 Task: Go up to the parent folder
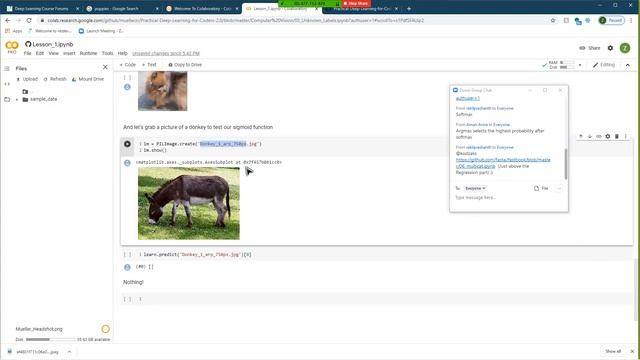tap(25, 91)
